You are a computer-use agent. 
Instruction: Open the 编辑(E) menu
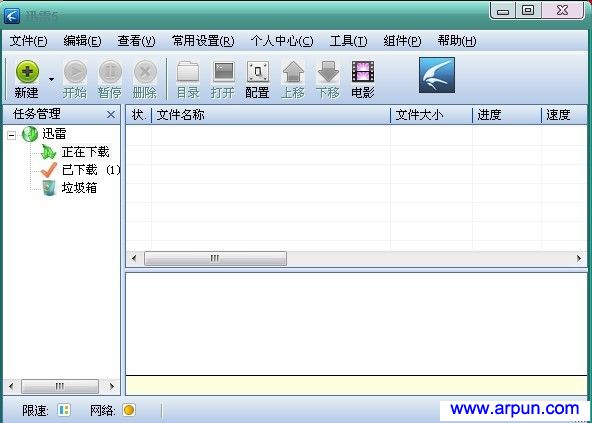tap(82, 41)
